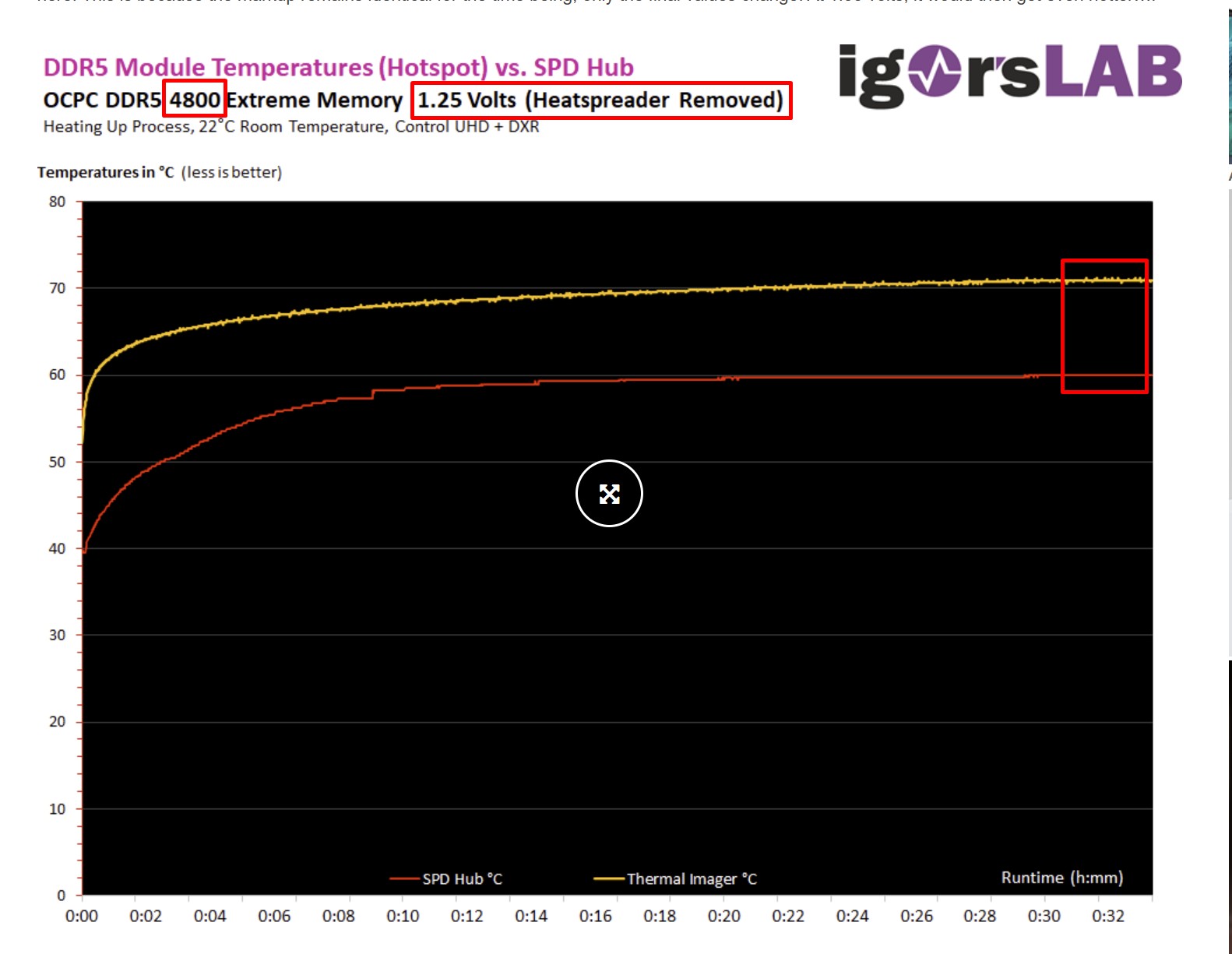
Task: Click the y-axis value "80"
Action: tap(57, 202)
